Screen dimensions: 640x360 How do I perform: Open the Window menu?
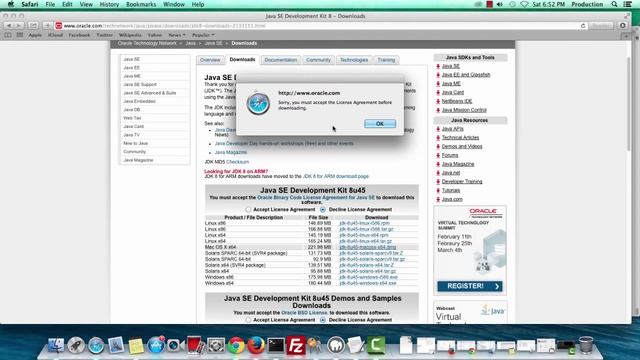pos(174,4)
